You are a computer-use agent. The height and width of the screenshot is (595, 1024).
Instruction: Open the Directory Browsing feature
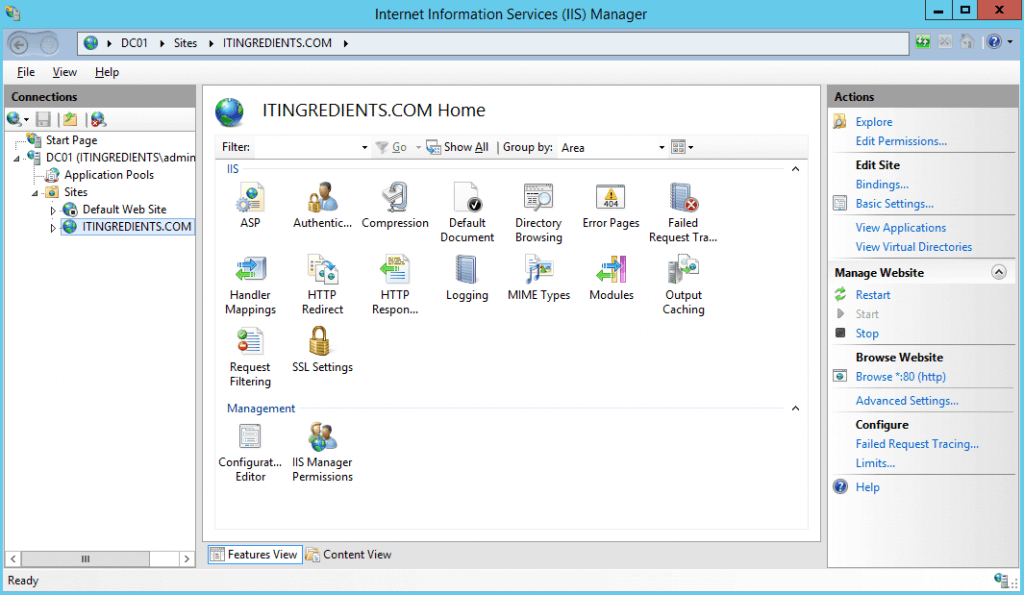coord(539,213)
